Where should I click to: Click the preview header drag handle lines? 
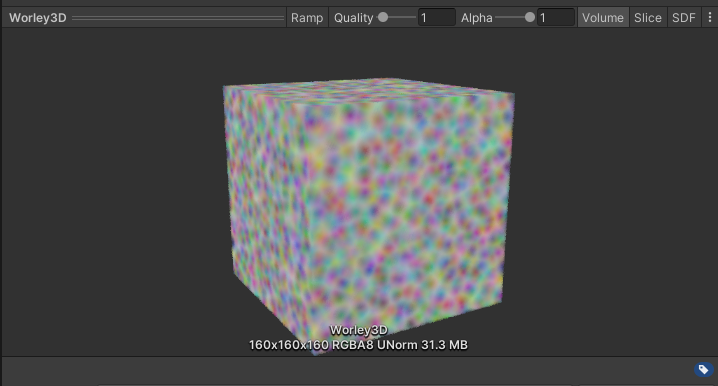(178, 18)
